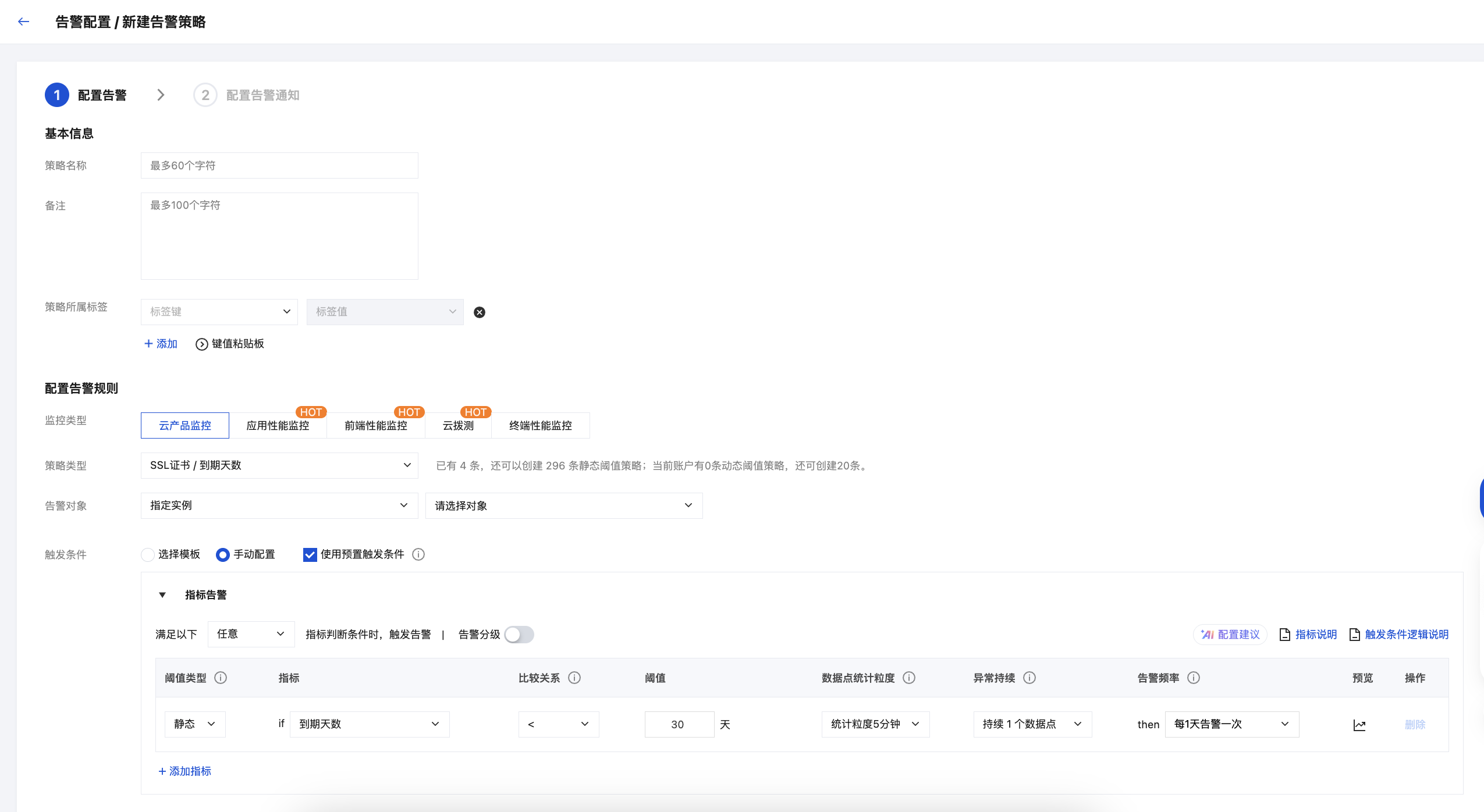Viewport: 1484px width, 812px height.
Task: Click the back arrow icon
Action: 23,22
